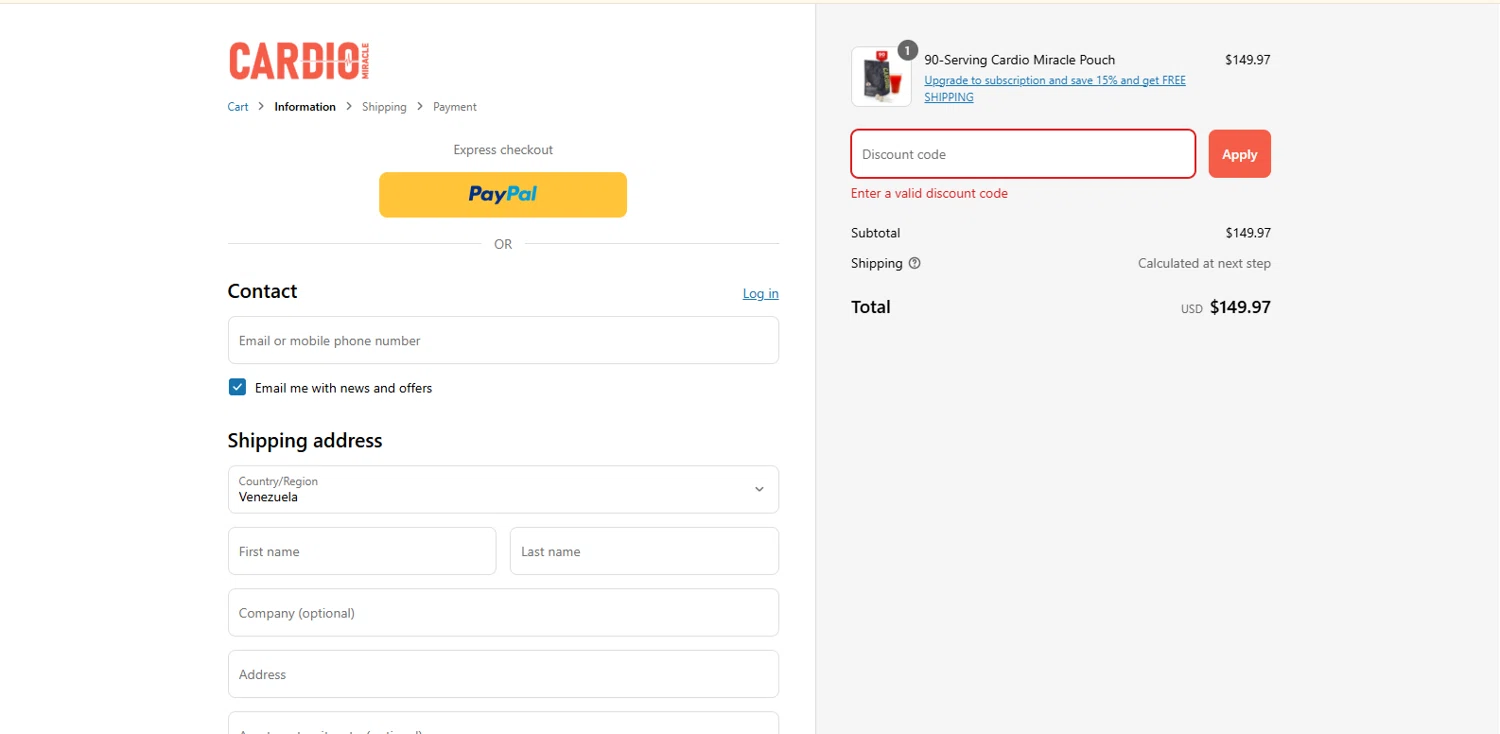Click the Log in link
This screenshot has width=1500, height=734.
[x=760, y=293]
